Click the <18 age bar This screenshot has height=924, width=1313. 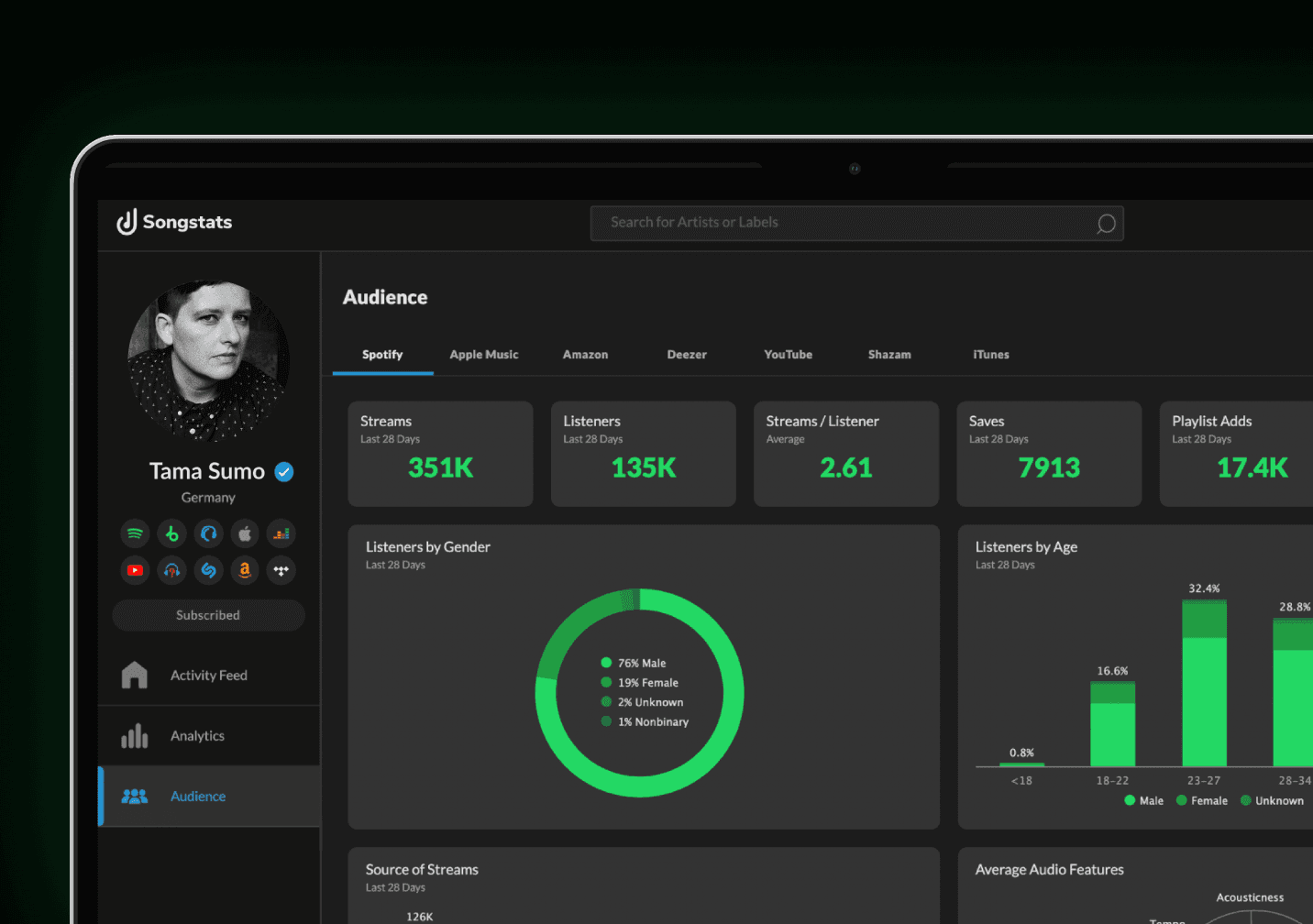(1021, 764)
